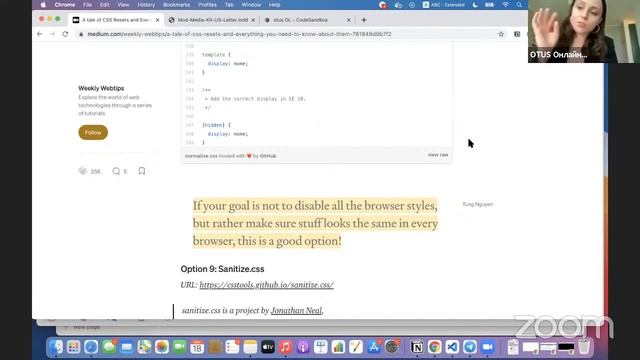Viewport: 640px width, 360px height.
Task: Open Safari from the dock
Action: 91,347
